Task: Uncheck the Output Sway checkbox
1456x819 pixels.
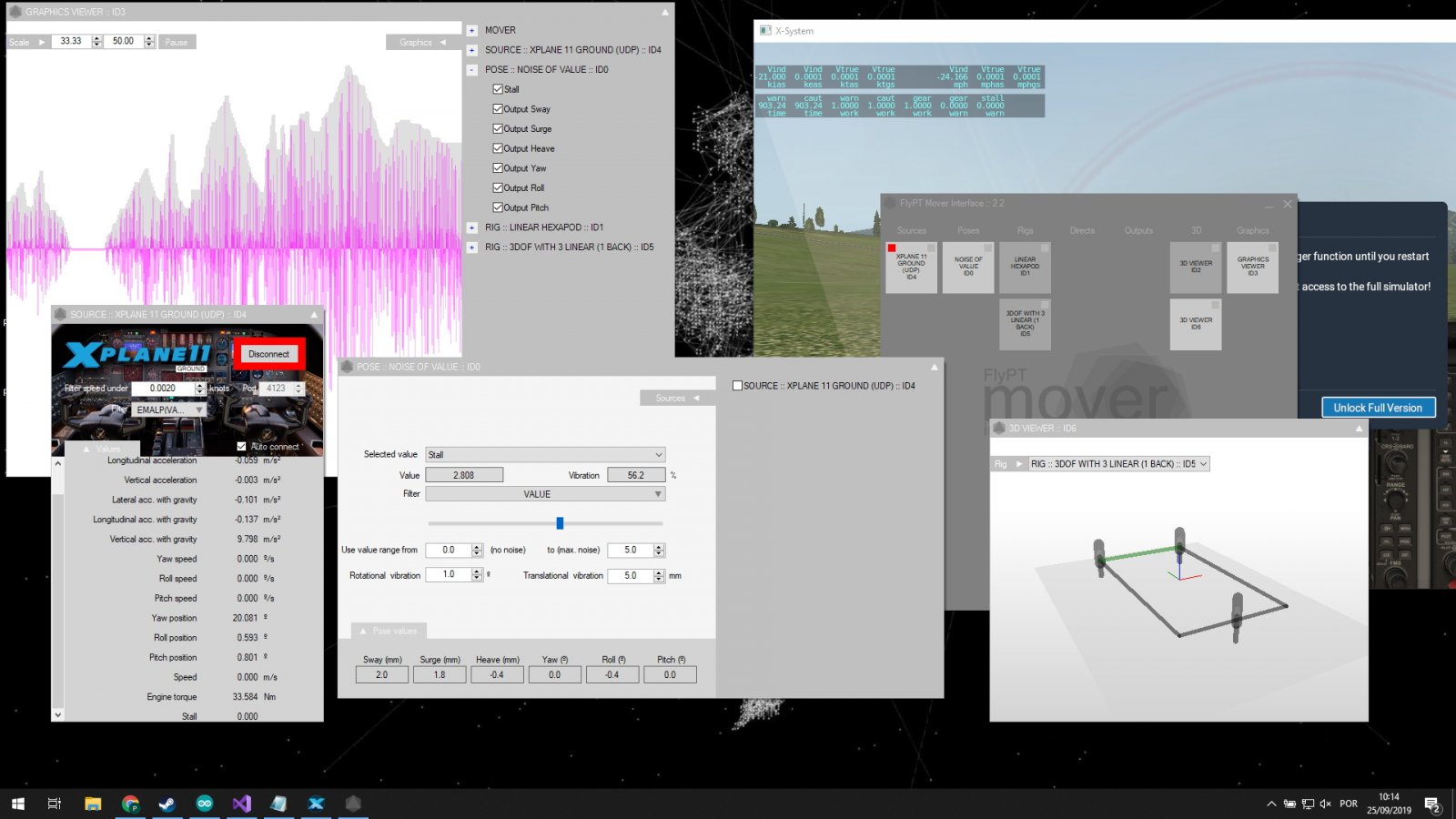Action: (498, 109)
